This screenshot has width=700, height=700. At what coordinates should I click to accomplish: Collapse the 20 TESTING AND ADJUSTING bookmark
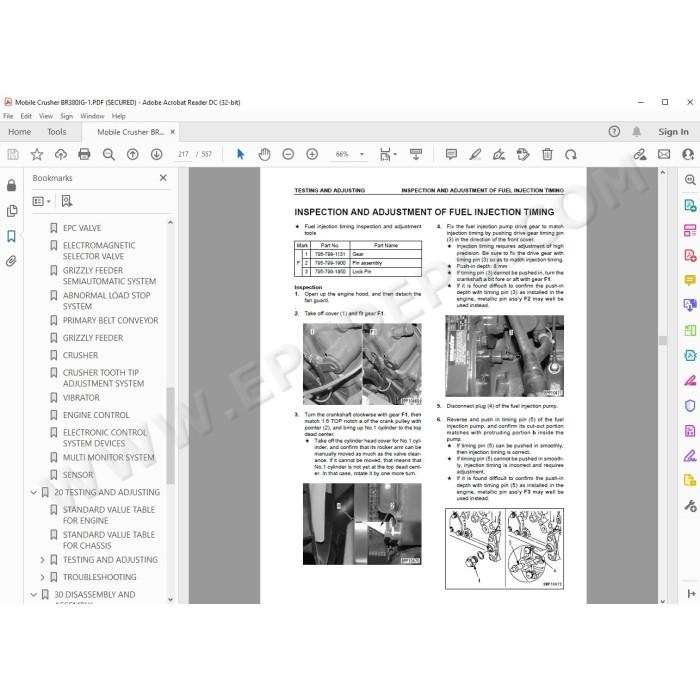tap(33, 492)
